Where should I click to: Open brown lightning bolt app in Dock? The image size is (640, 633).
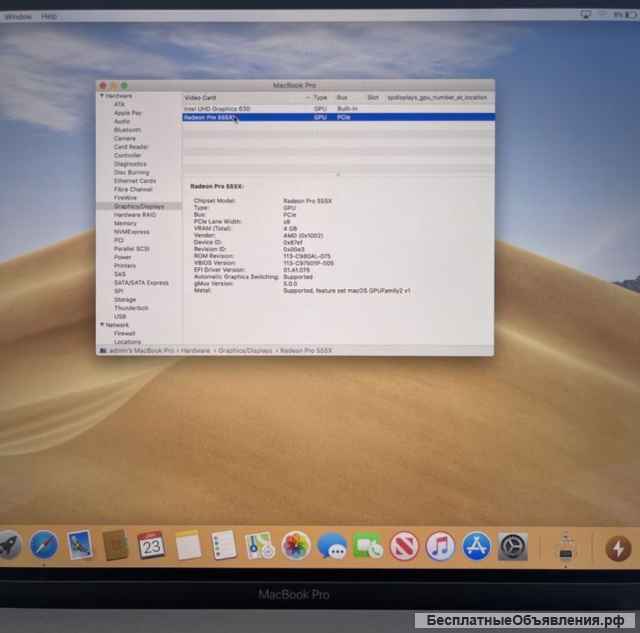coord(618,549)
